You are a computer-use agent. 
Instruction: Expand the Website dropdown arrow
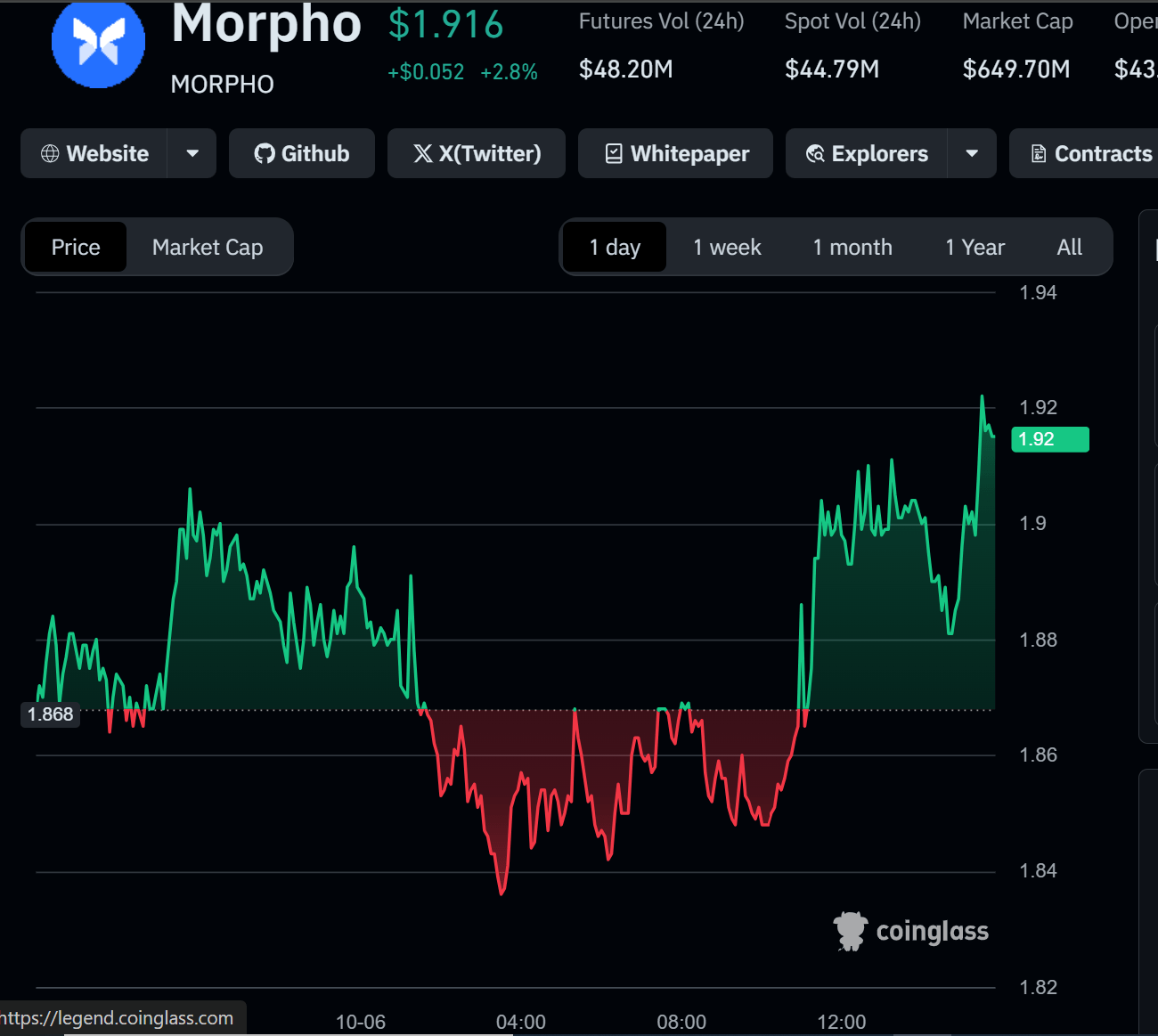coord(192,154)
